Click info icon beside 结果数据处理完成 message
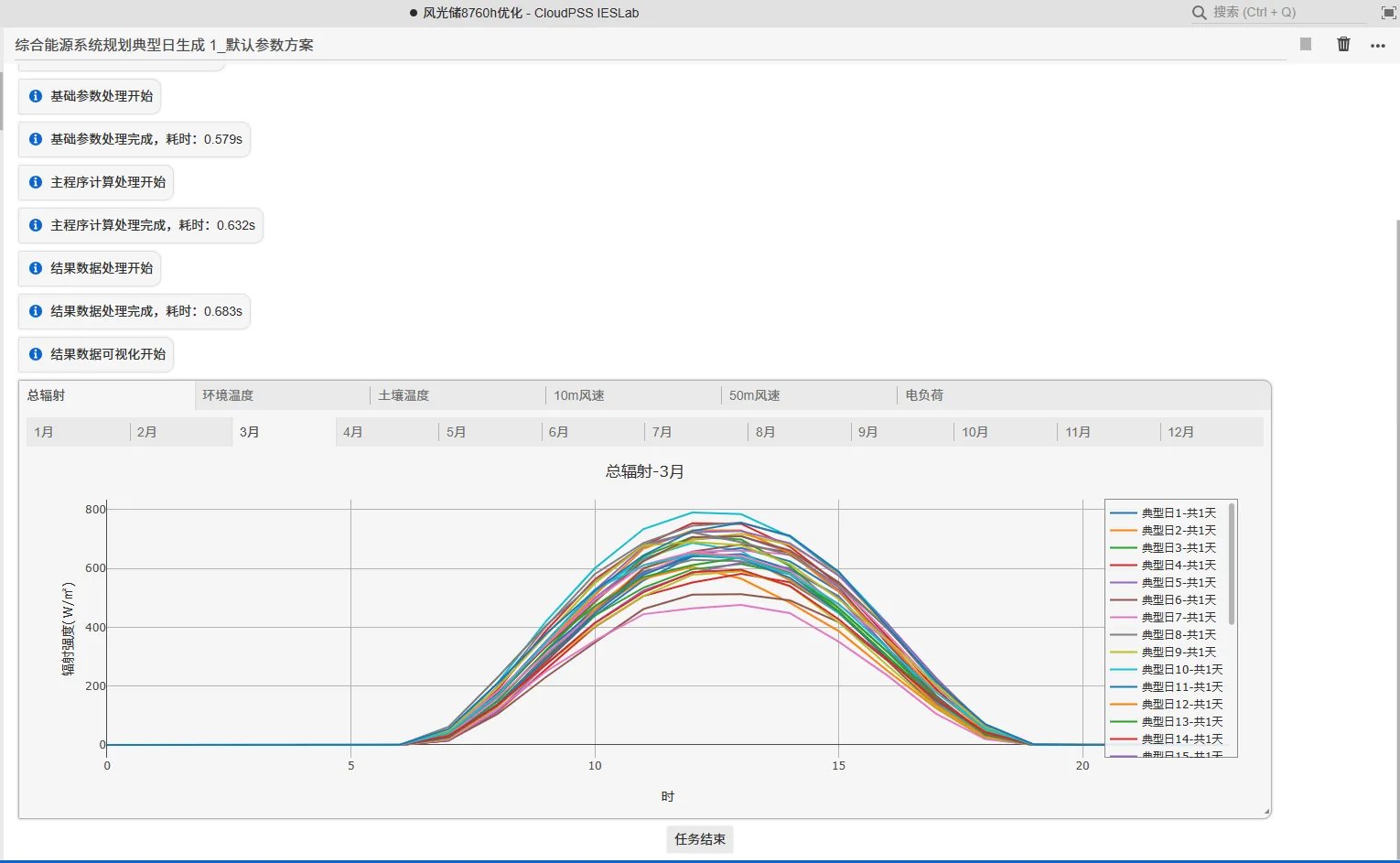 pyautogui.click(x=36, y=311)
